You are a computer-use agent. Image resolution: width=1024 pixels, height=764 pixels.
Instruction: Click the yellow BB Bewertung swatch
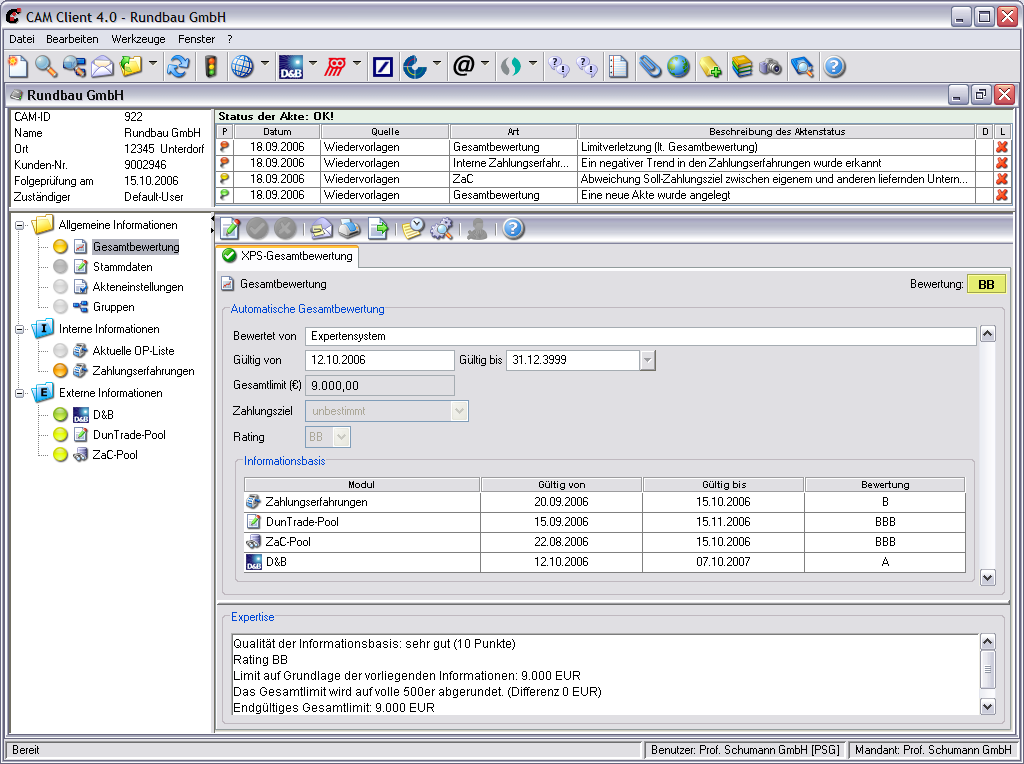pos(986,284)
